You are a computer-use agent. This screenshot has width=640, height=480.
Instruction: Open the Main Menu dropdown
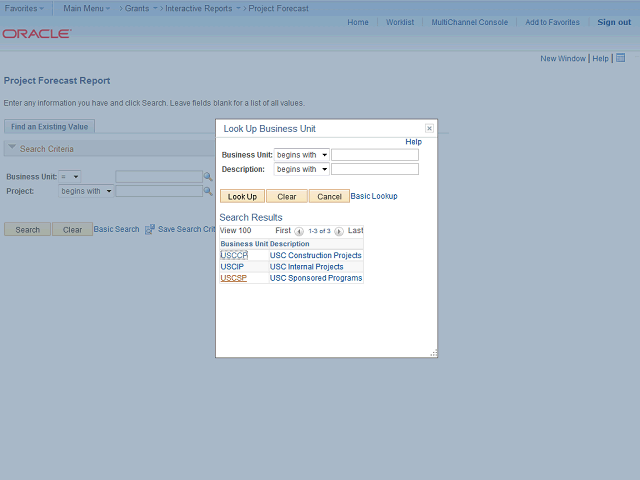coord(87,8)
